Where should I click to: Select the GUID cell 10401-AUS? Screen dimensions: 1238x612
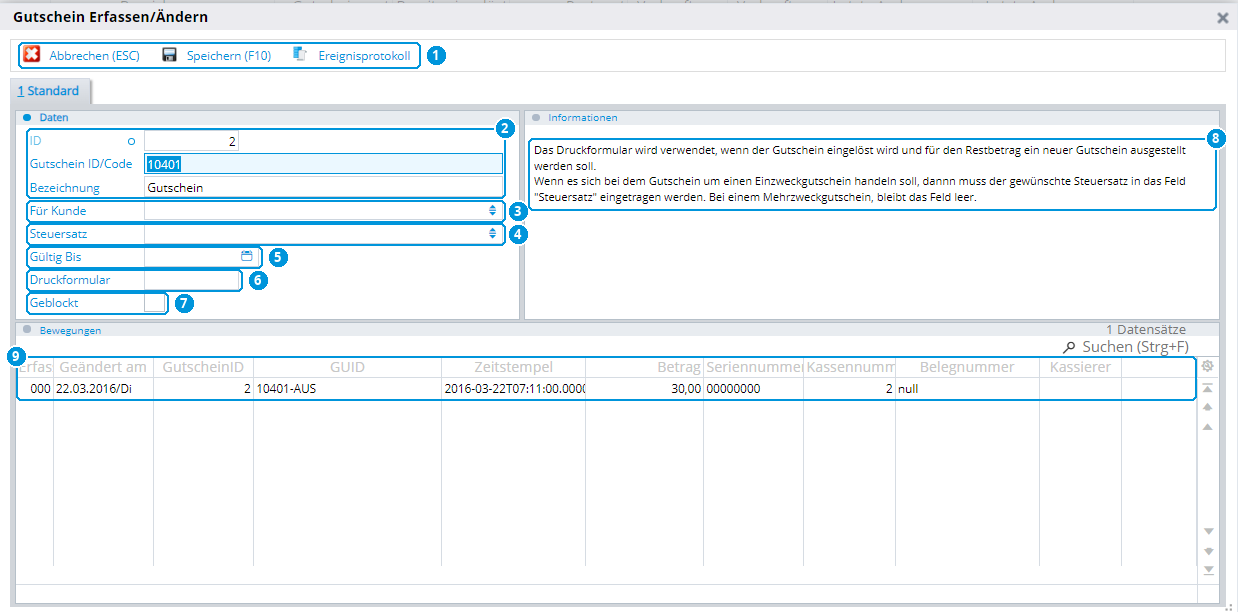[347, 389]
